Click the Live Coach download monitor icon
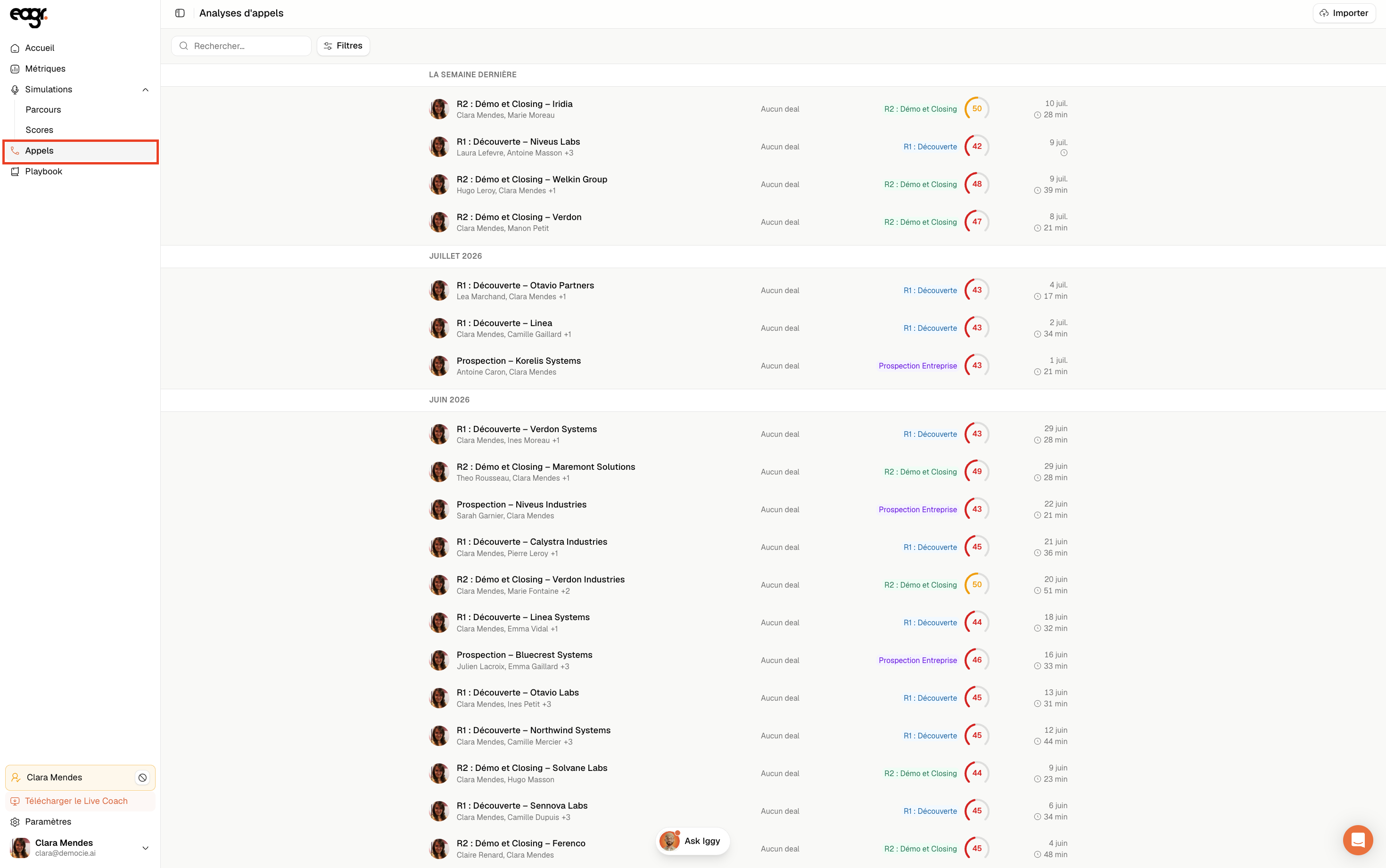This screenshot has width=1386, height=868. tap(15, 802)
